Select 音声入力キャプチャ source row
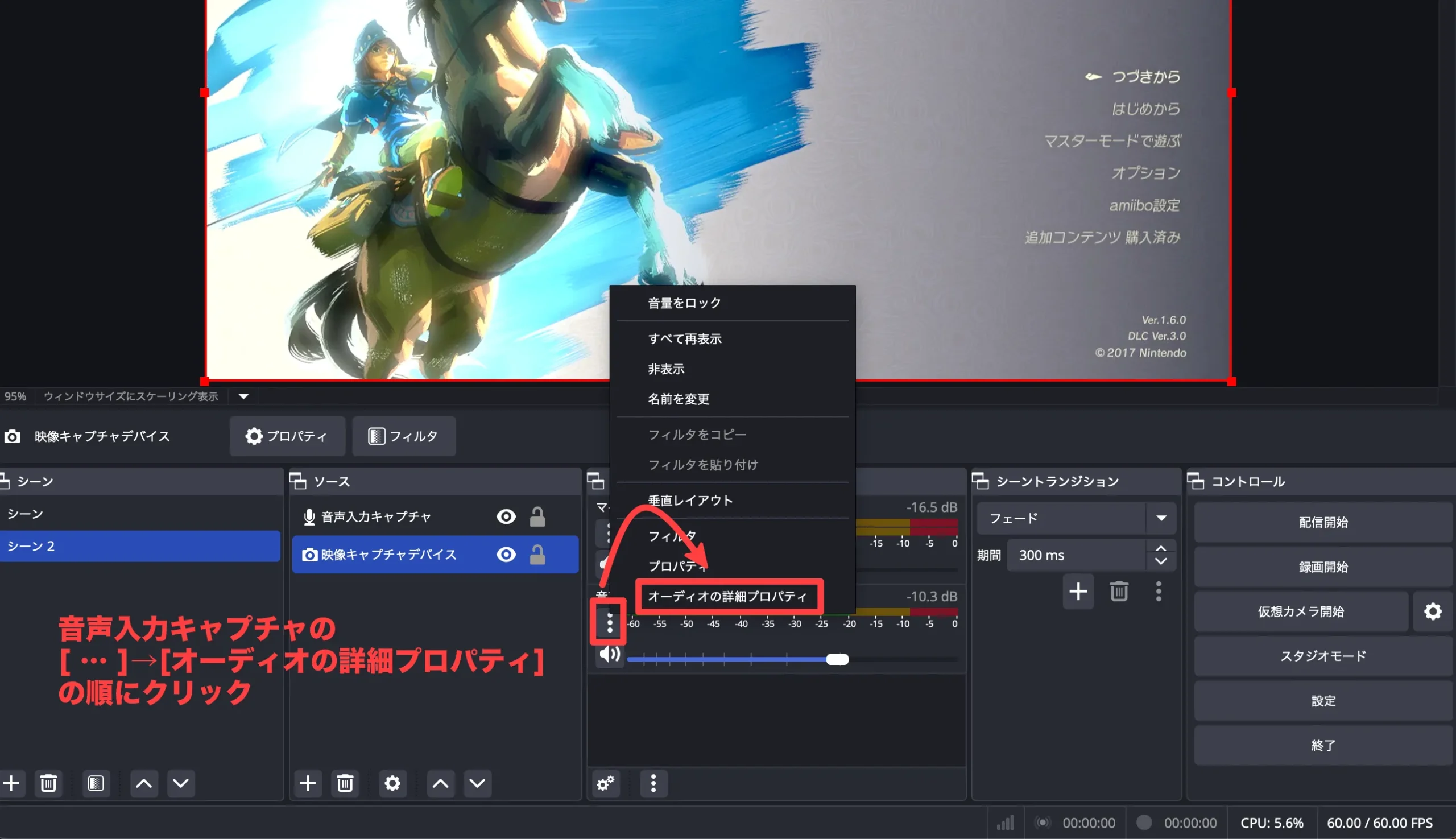 [436, 516]
